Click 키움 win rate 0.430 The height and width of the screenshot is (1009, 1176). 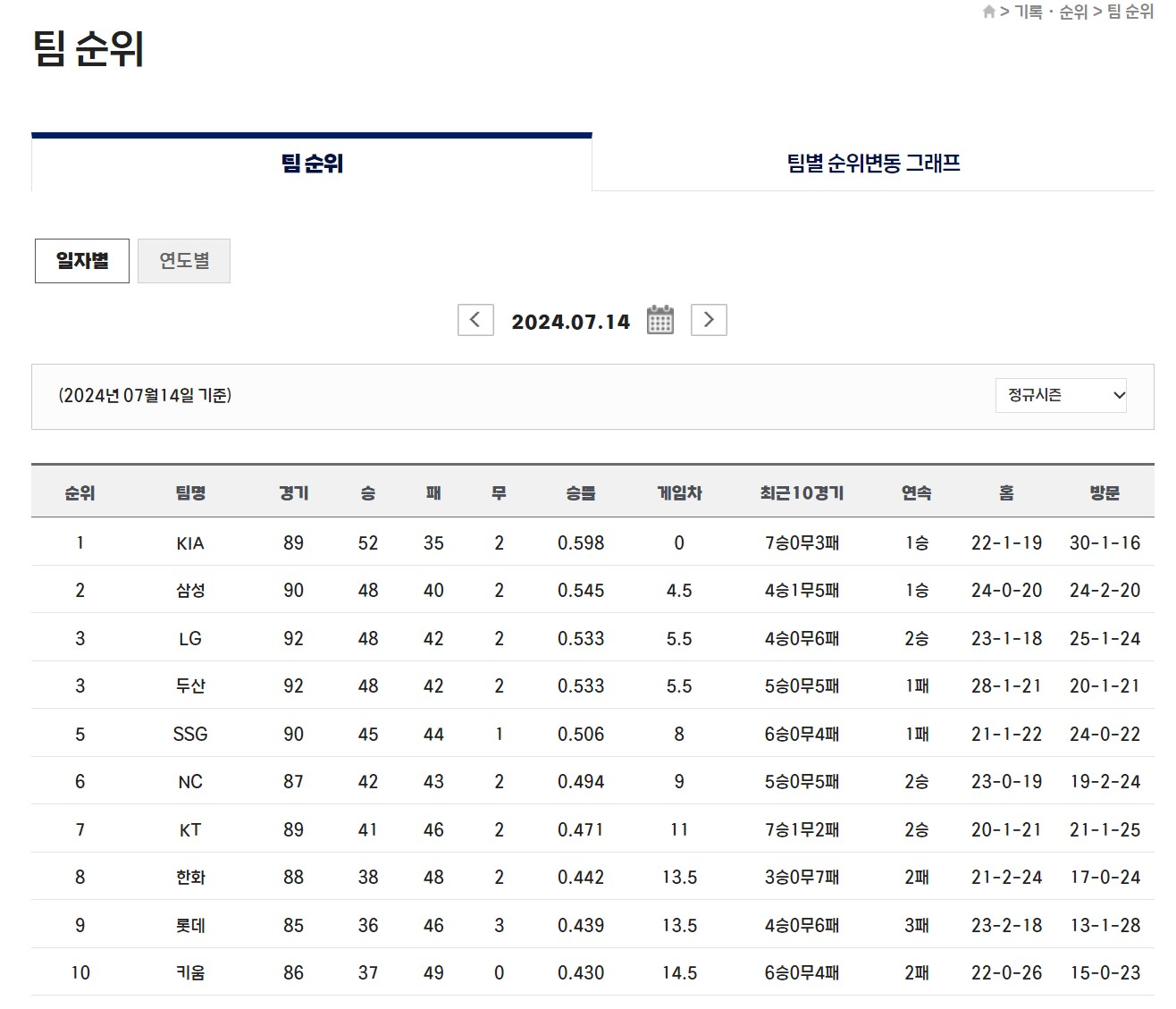[x=581, y=973]
